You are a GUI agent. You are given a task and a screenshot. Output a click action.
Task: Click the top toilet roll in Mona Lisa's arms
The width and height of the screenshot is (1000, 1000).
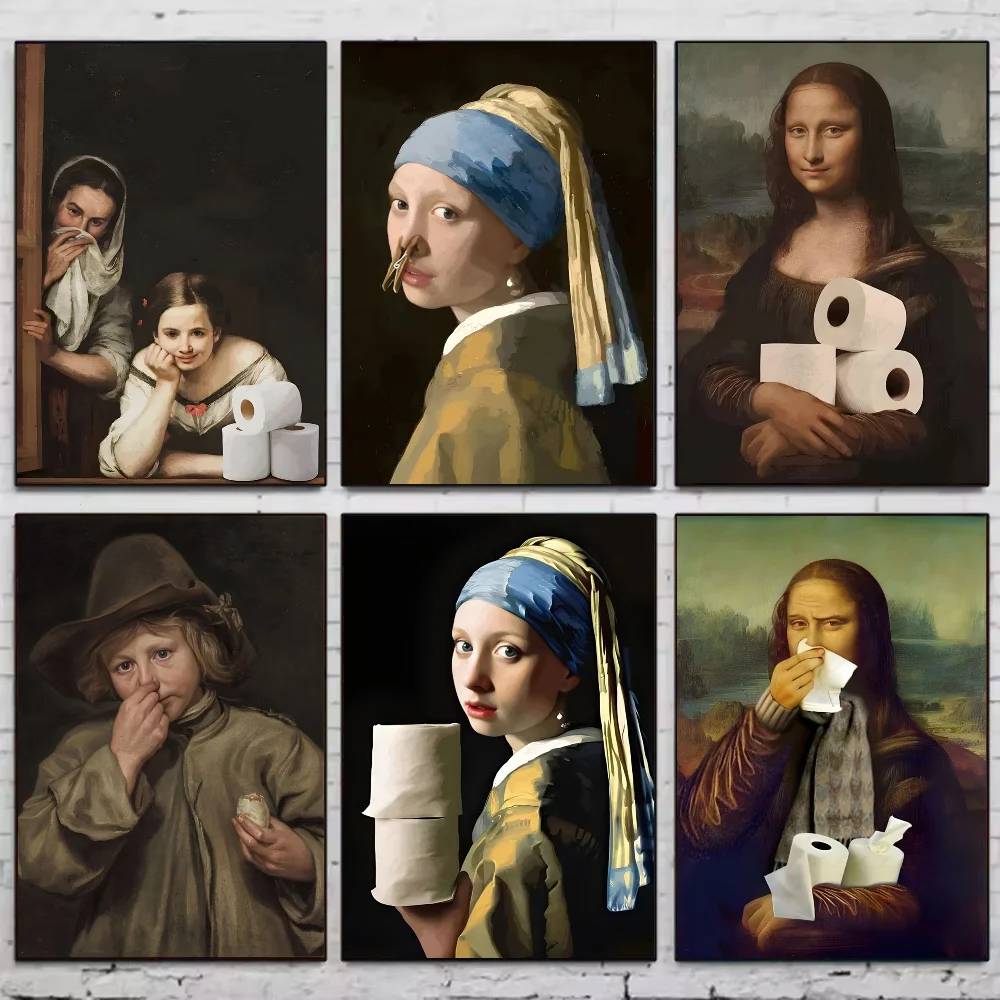859,313
